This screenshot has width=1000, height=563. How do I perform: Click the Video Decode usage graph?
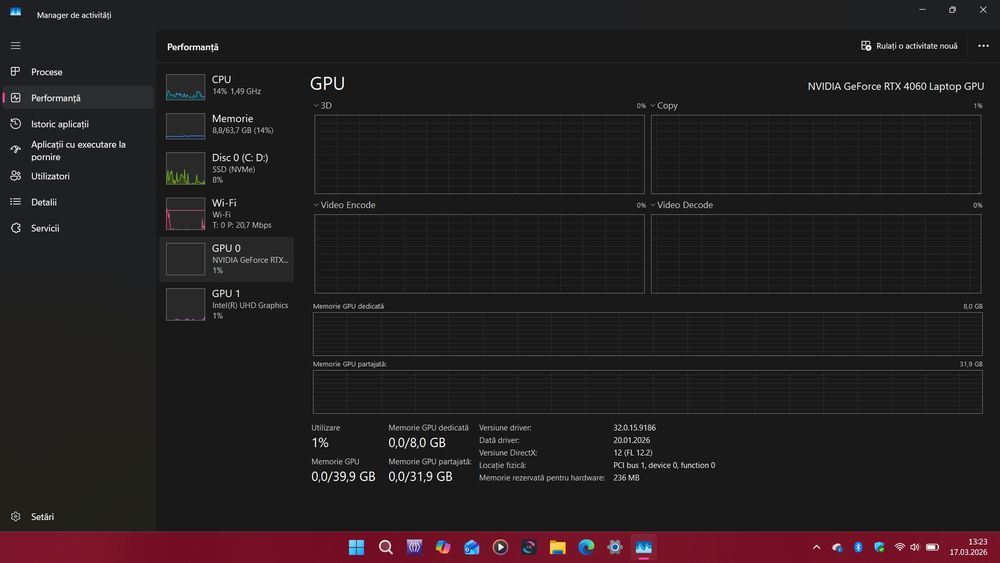tap(816, 254)
